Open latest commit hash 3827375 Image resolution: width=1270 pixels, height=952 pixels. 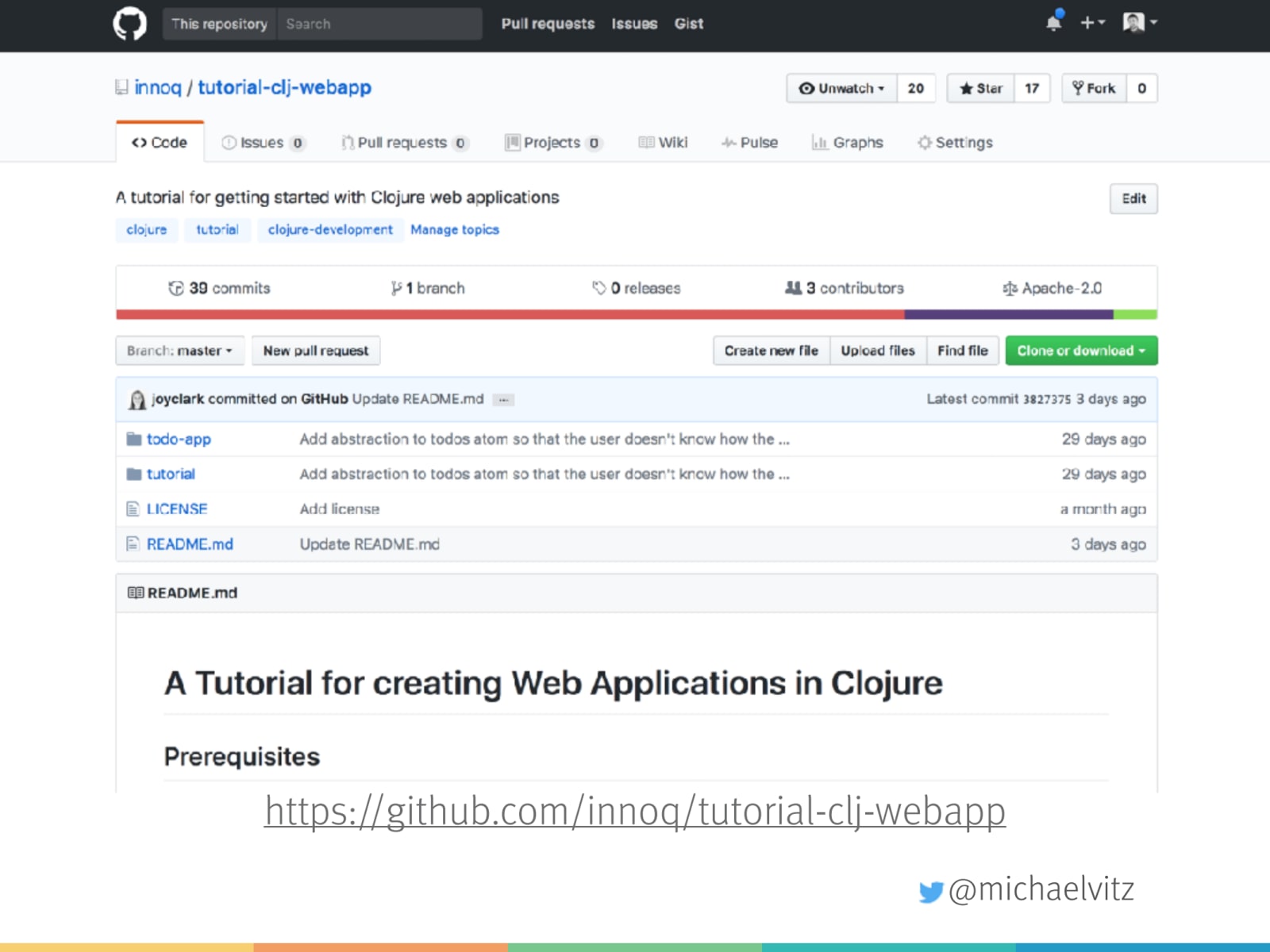pyautogui.click(x=1047, y=399)
